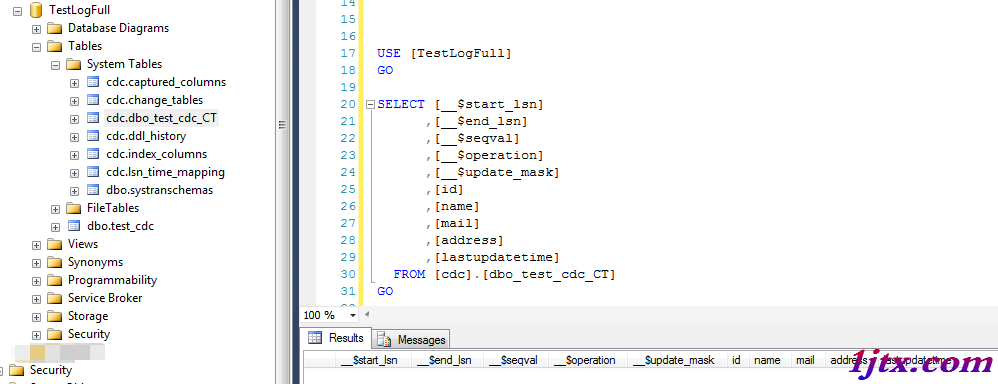Viewport: 998px width, 384px height.
Task: Click the cdc.lsn_time_mapping table icon
Action: tap(93, 172)
